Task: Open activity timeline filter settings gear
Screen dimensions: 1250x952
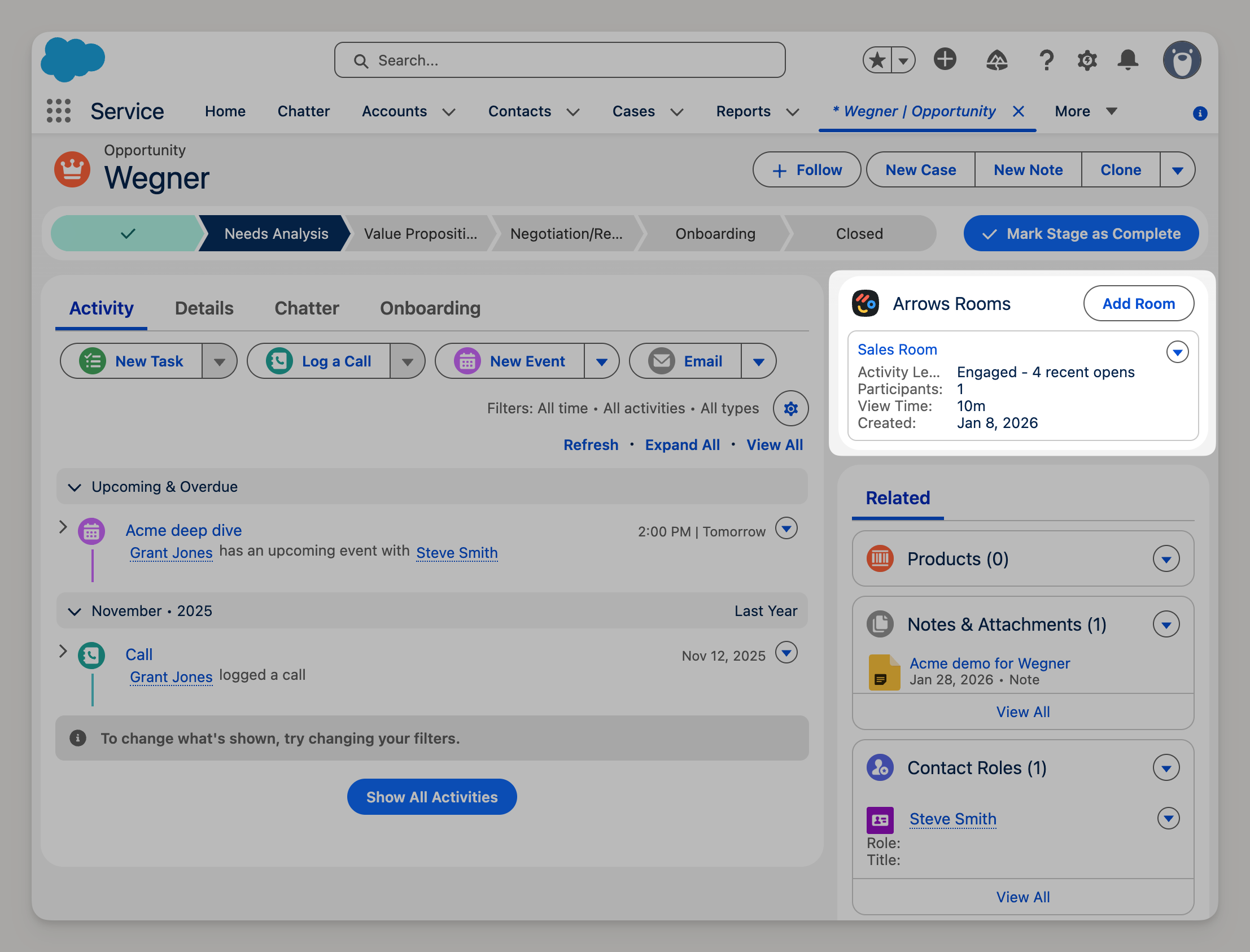Action: [790, 408]
